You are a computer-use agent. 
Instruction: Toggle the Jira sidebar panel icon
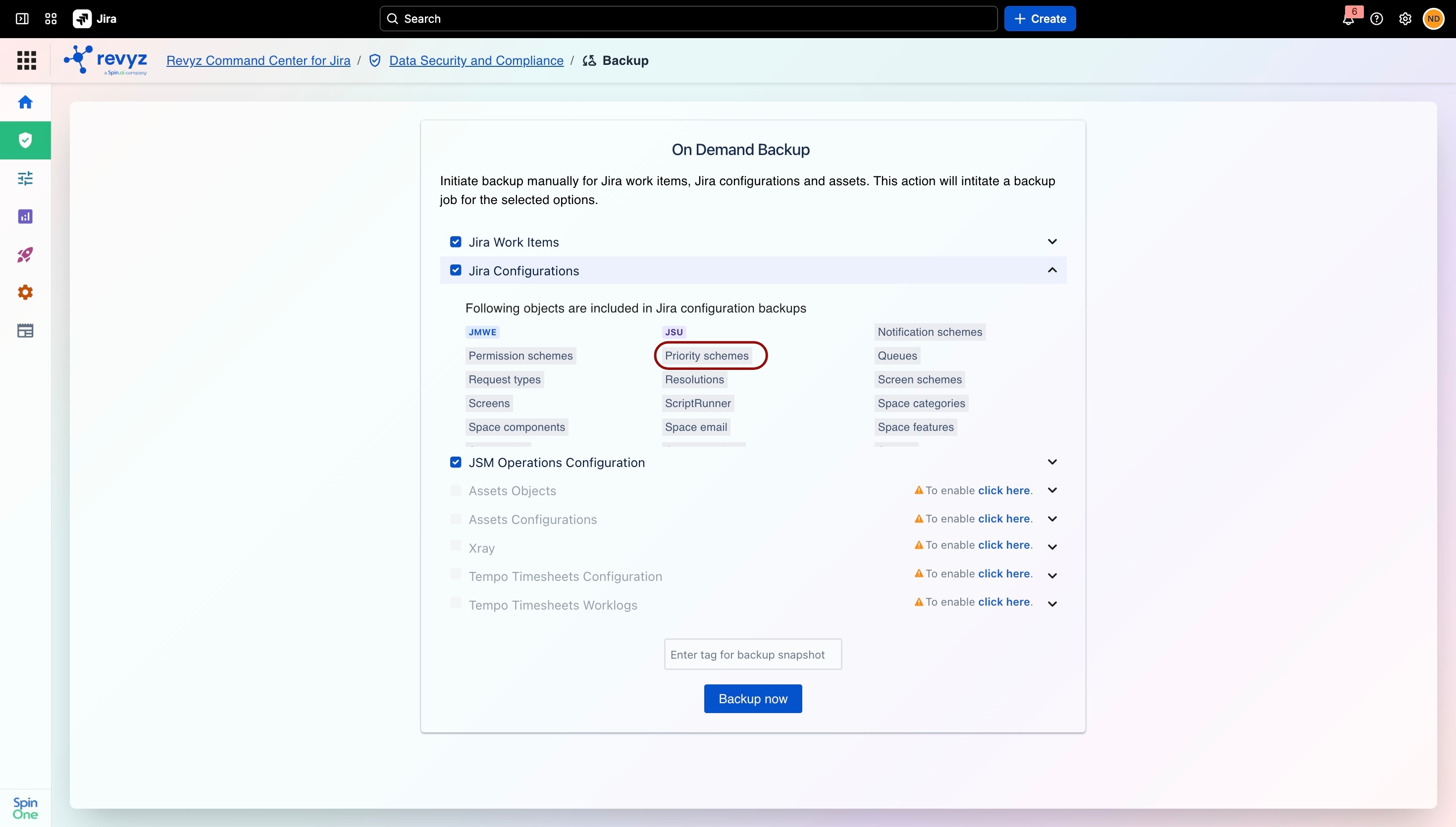click(22, 19)
